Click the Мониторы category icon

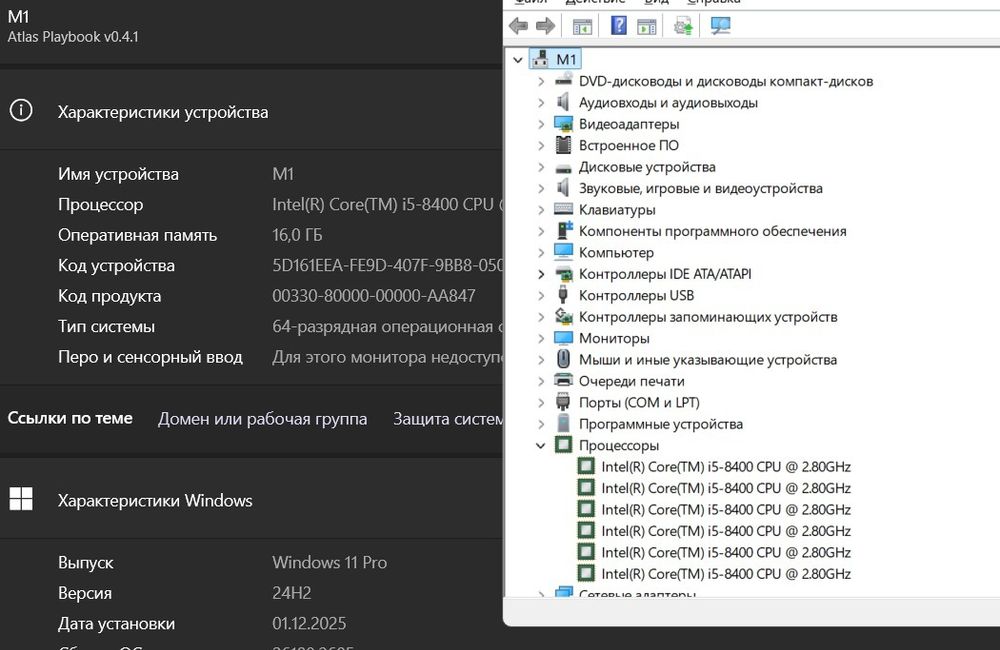point(563,337)
